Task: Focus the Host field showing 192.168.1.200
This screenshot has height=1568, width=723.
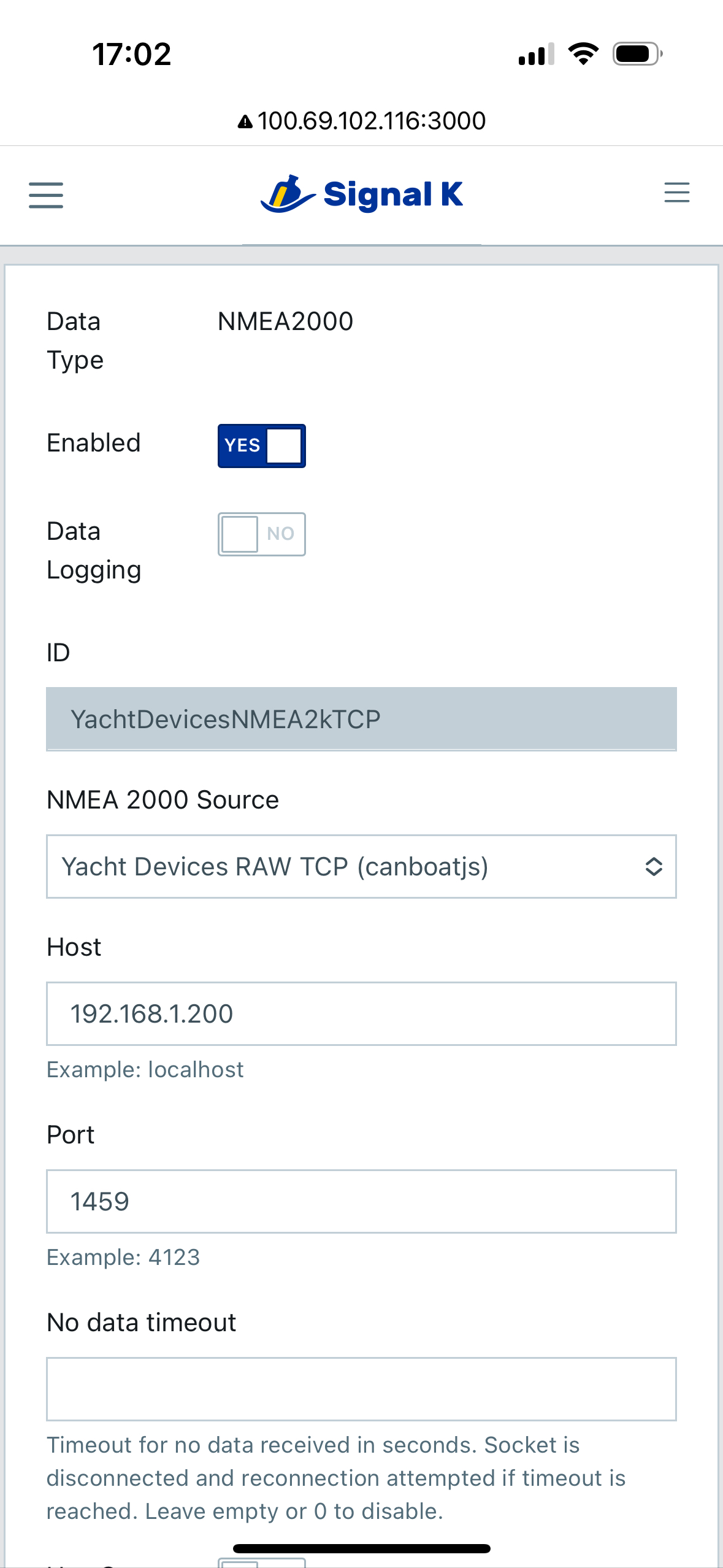Action: [x=361, y=1014]
